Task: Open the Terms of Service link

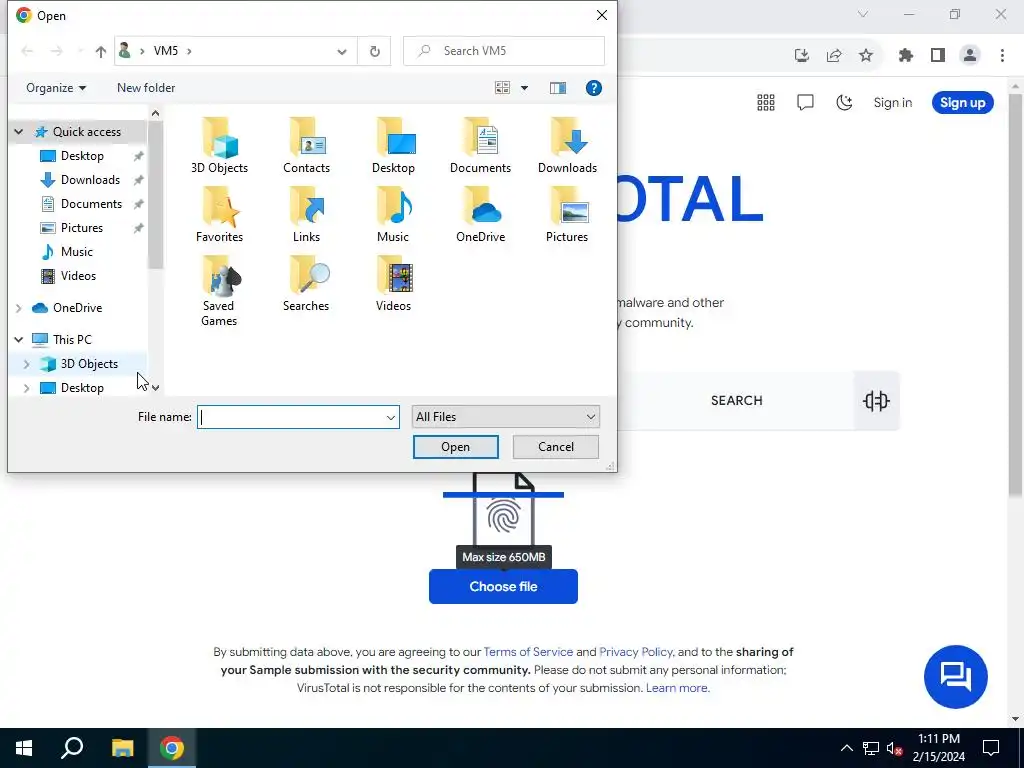Action: (x=528, y=652)
